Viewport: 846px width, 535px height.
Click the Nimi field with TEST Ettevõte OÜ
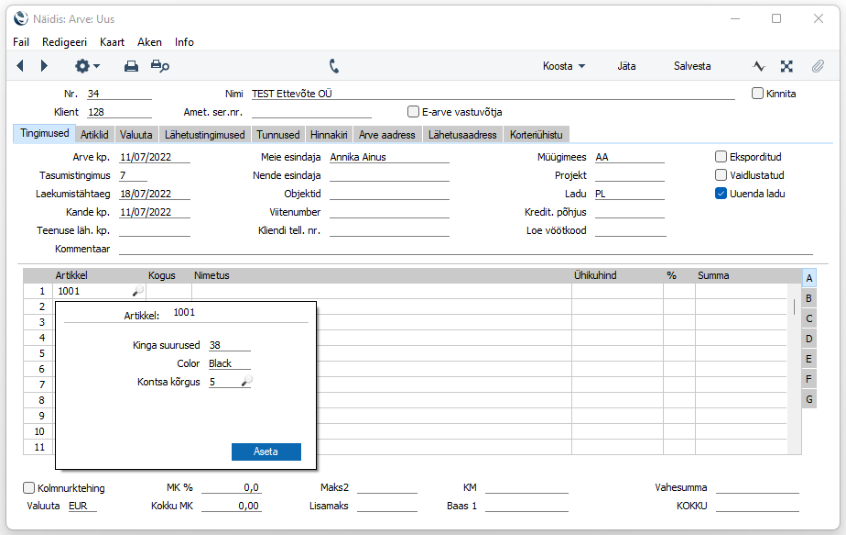493,94
